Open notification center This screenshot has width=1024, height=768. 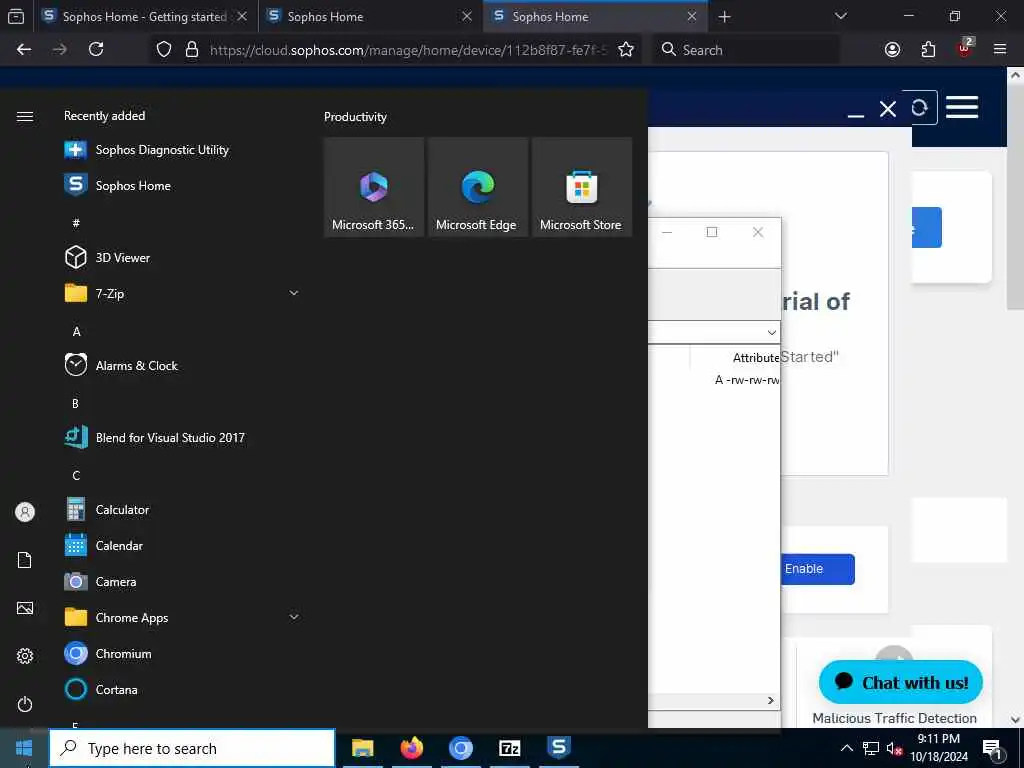992,749
